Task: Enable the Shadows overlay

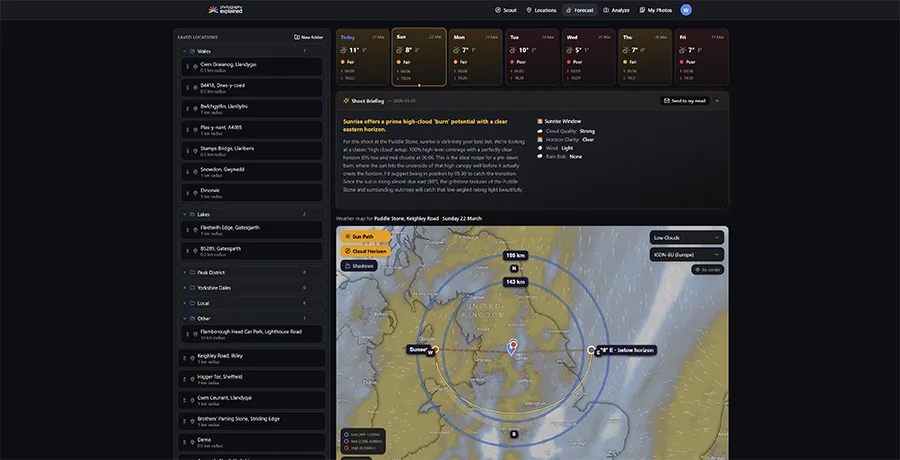Action: [358, 266]
